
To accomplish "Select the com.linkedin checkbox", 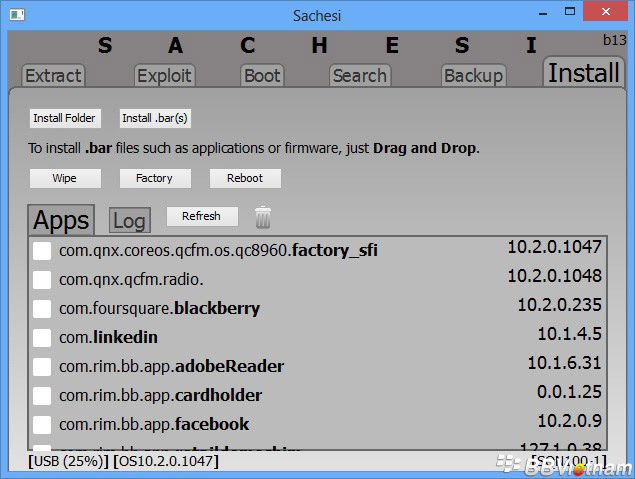I will click(x=42, y=338).
